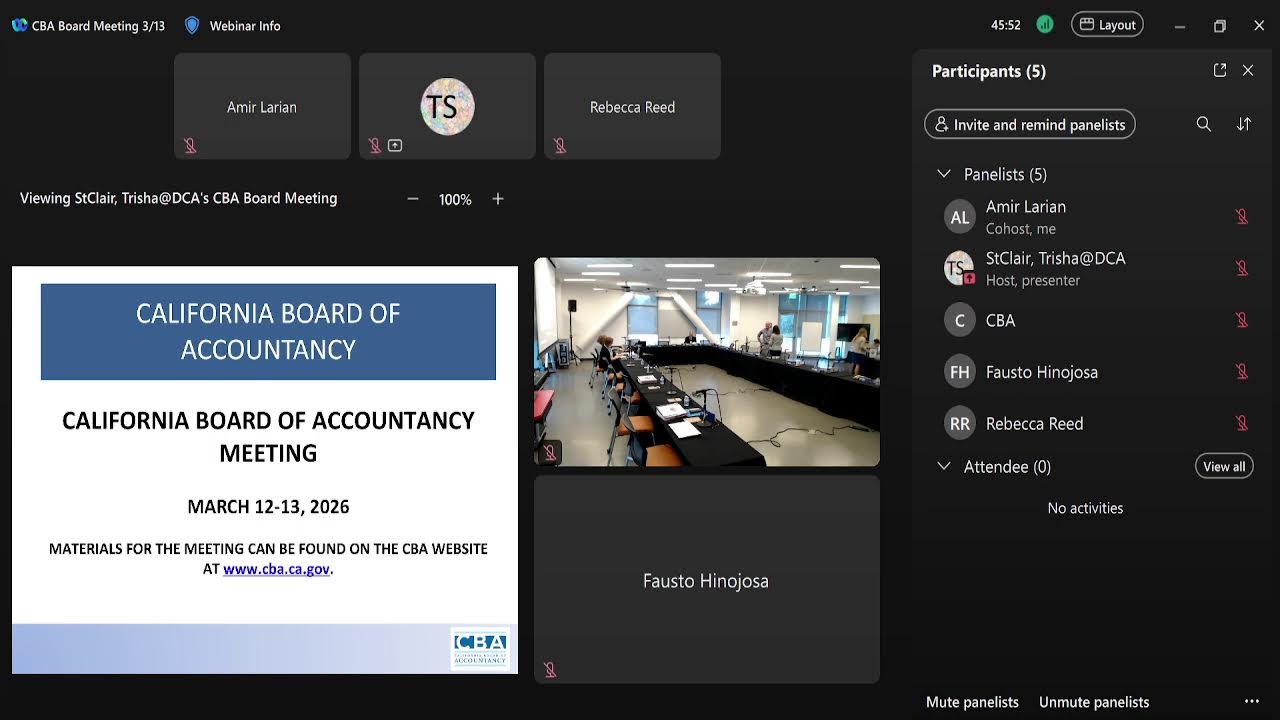The width and height of the screenshot is (1280, 720).
Task: Unmute Amir Larian in participant list
Action: click(x=1242, y=217)
